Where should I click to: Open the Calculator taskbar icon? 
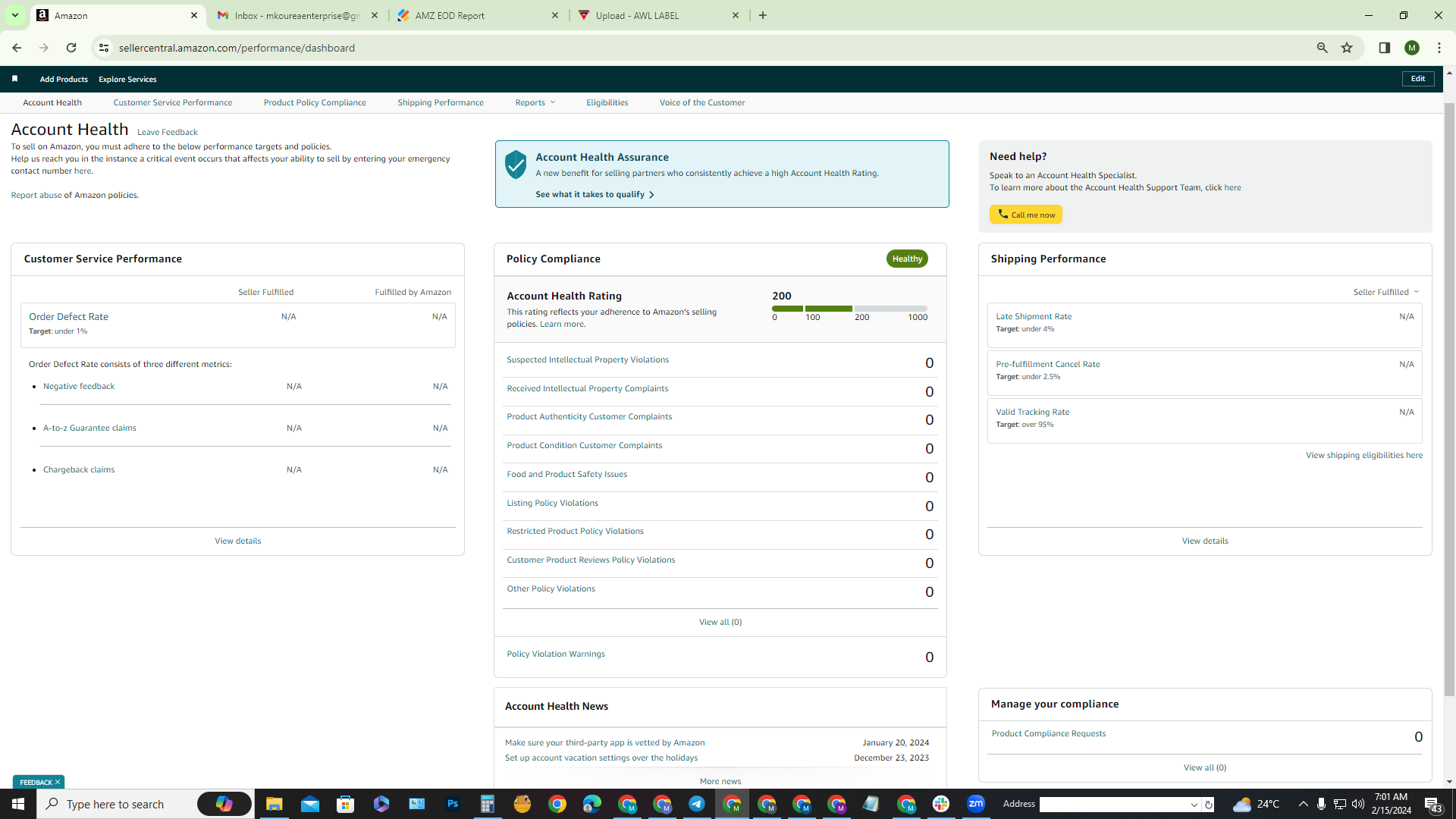[x=488, y=804]
